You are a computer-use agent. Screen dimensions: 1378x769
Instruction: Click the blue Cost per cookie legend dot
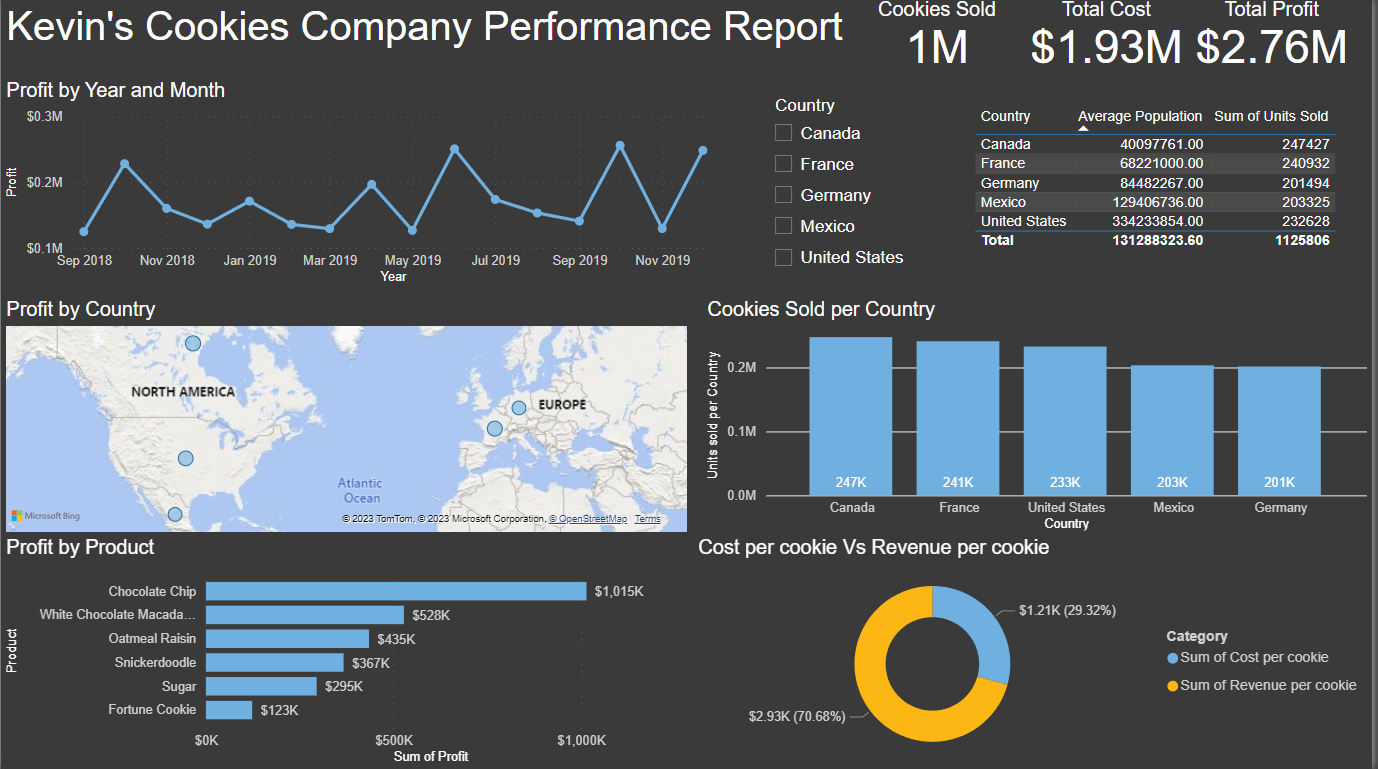click(x=1173, y=658)
